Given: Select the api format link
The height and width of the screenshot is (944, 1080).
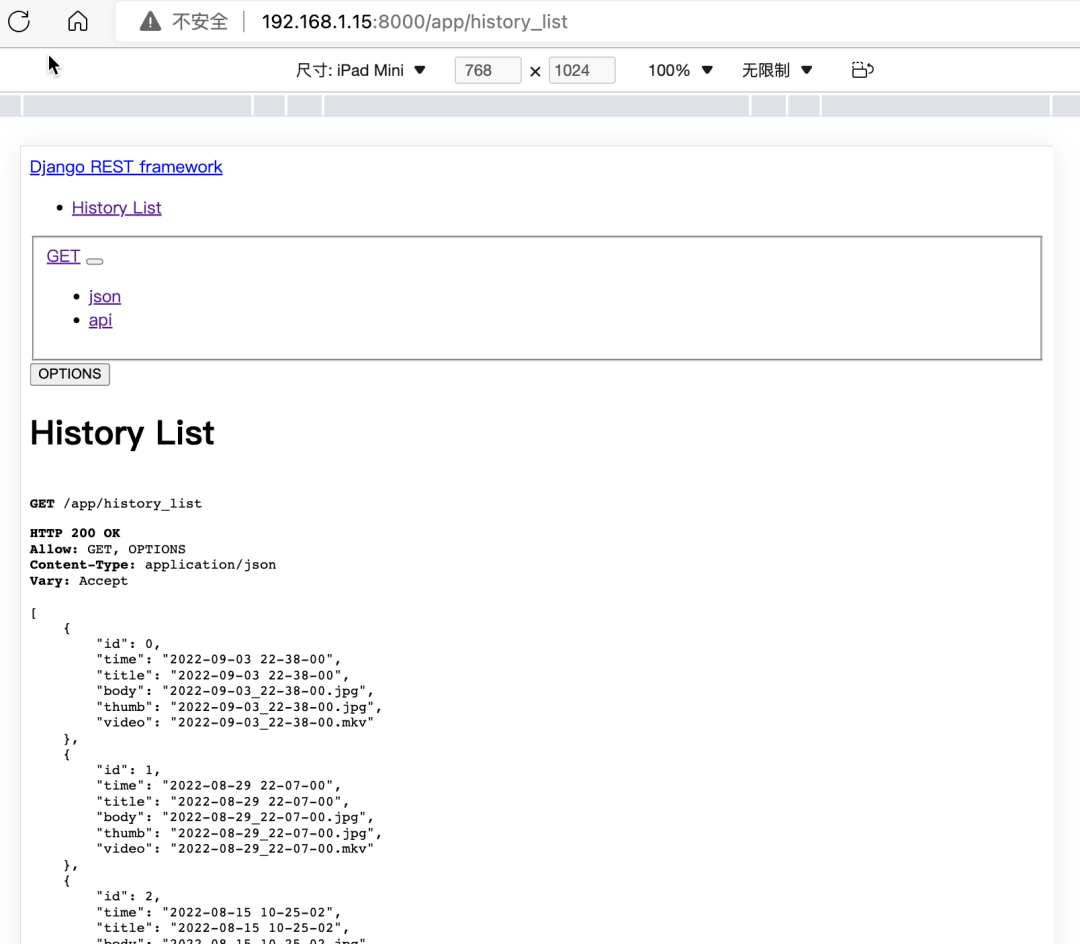Looking at the screenshot, I should pyautogui.click(x=100, y=320).
